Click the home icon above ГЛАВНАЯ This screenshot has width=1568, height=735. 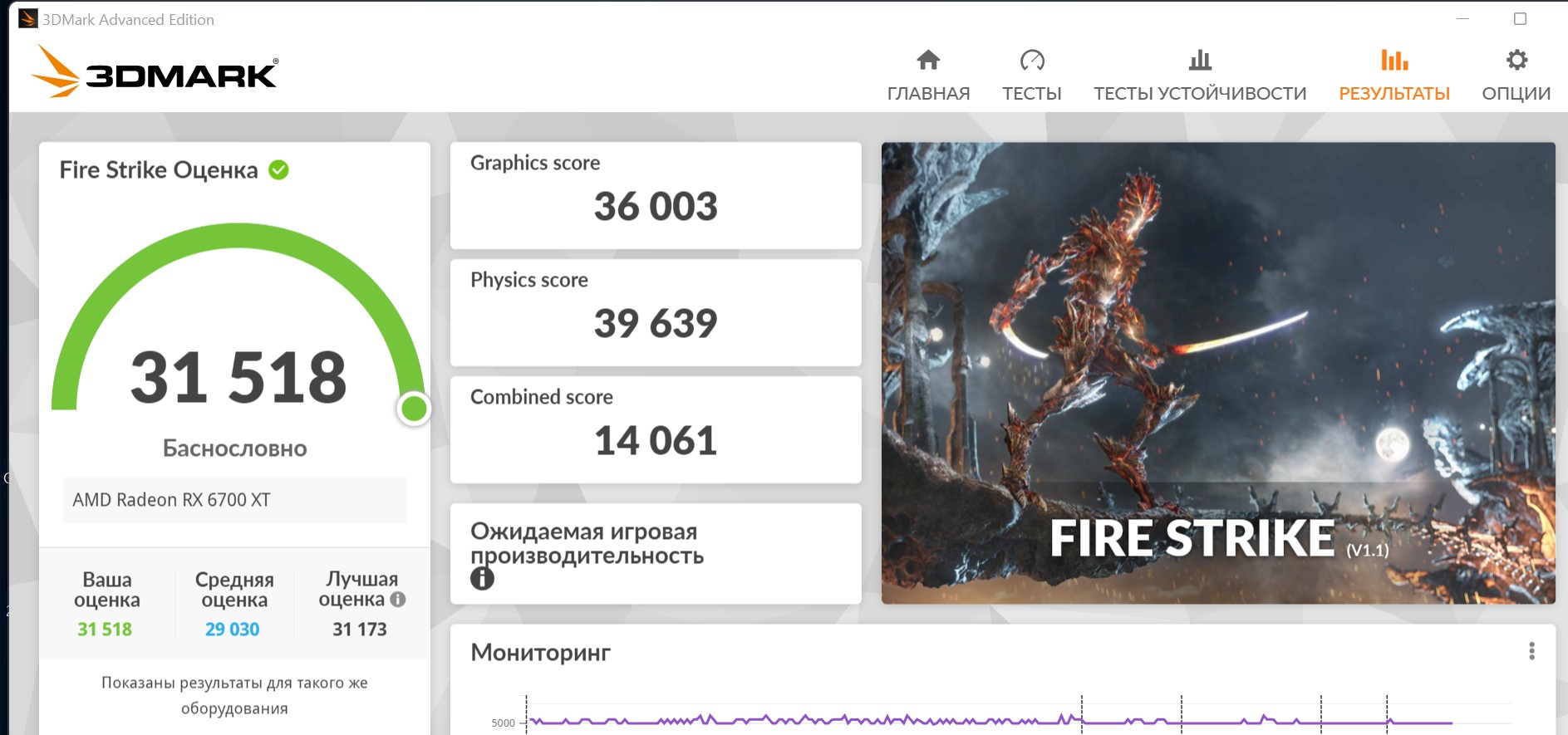(x=928, y=60)
